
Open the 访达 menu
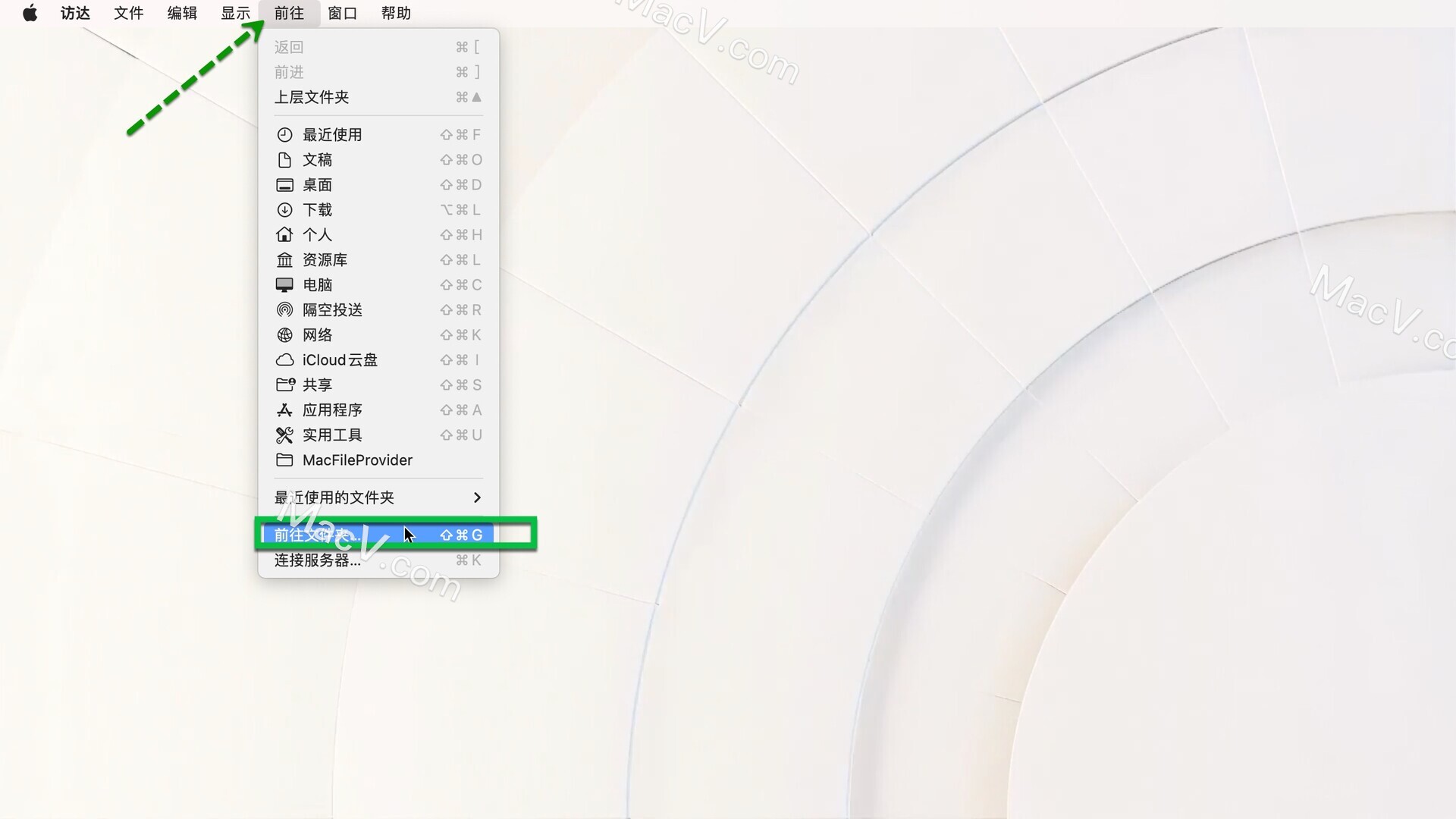click(75, 13)
